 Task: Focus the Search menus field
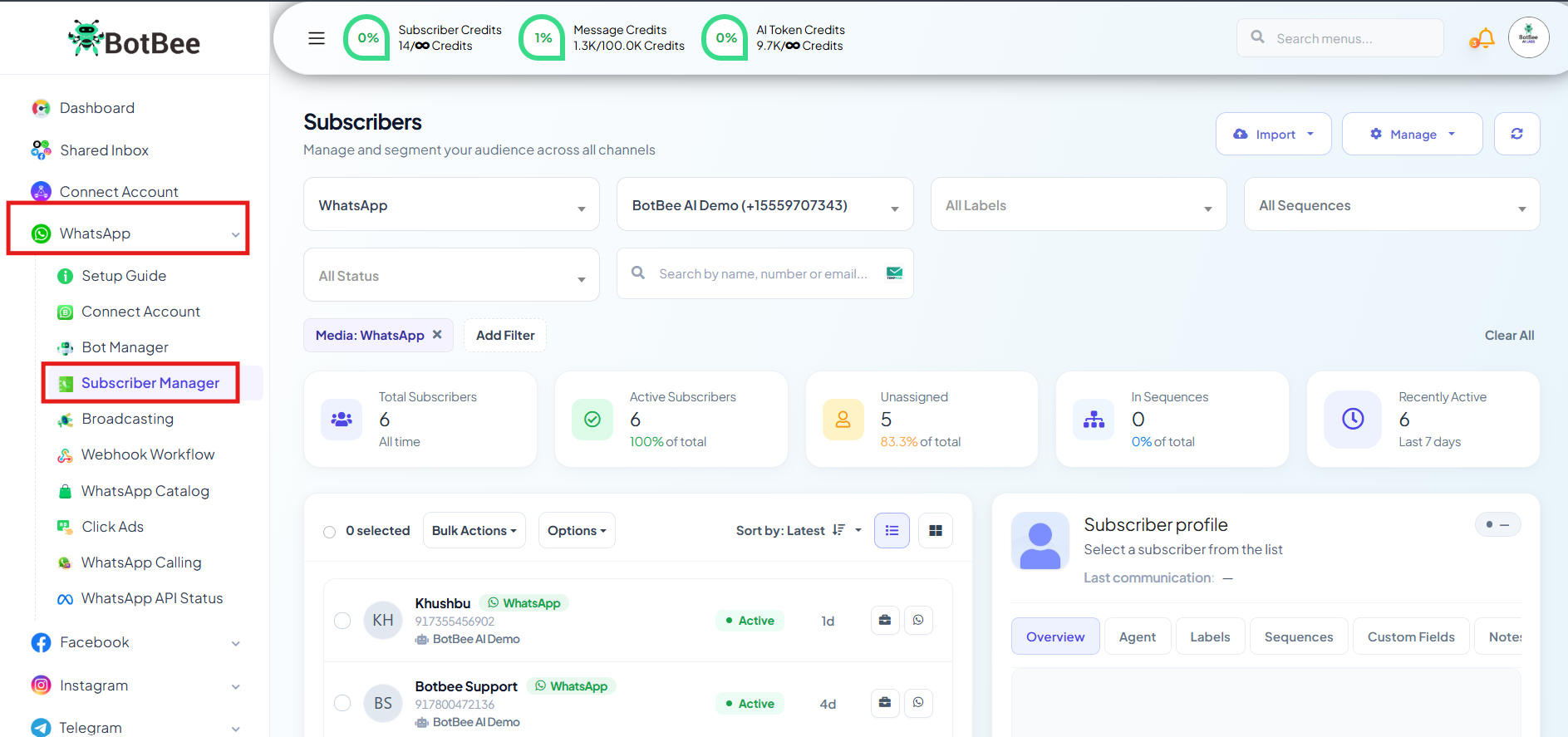point(1340,38)
